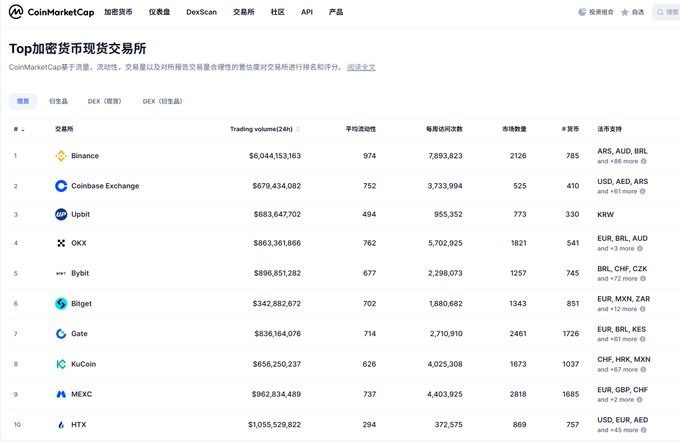Open the 产品 menu
Screen dimensions: 680x443
(x=336, y=12)
